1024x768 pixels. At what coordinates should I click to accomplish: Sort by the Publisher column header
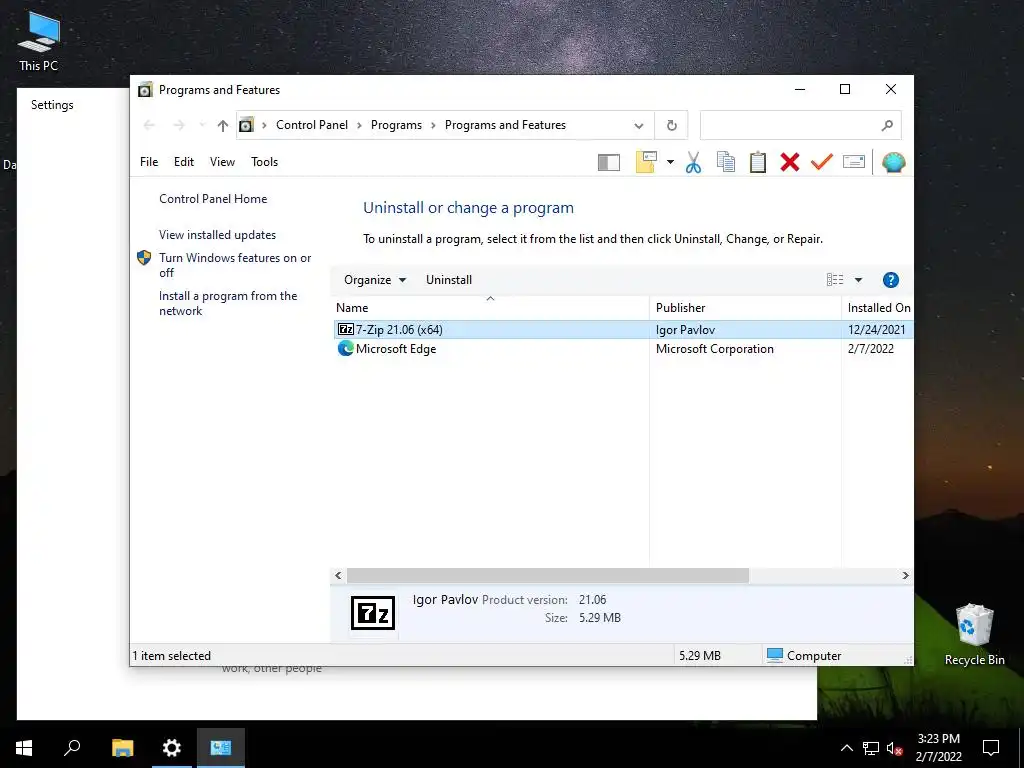(x=745, y=308)
